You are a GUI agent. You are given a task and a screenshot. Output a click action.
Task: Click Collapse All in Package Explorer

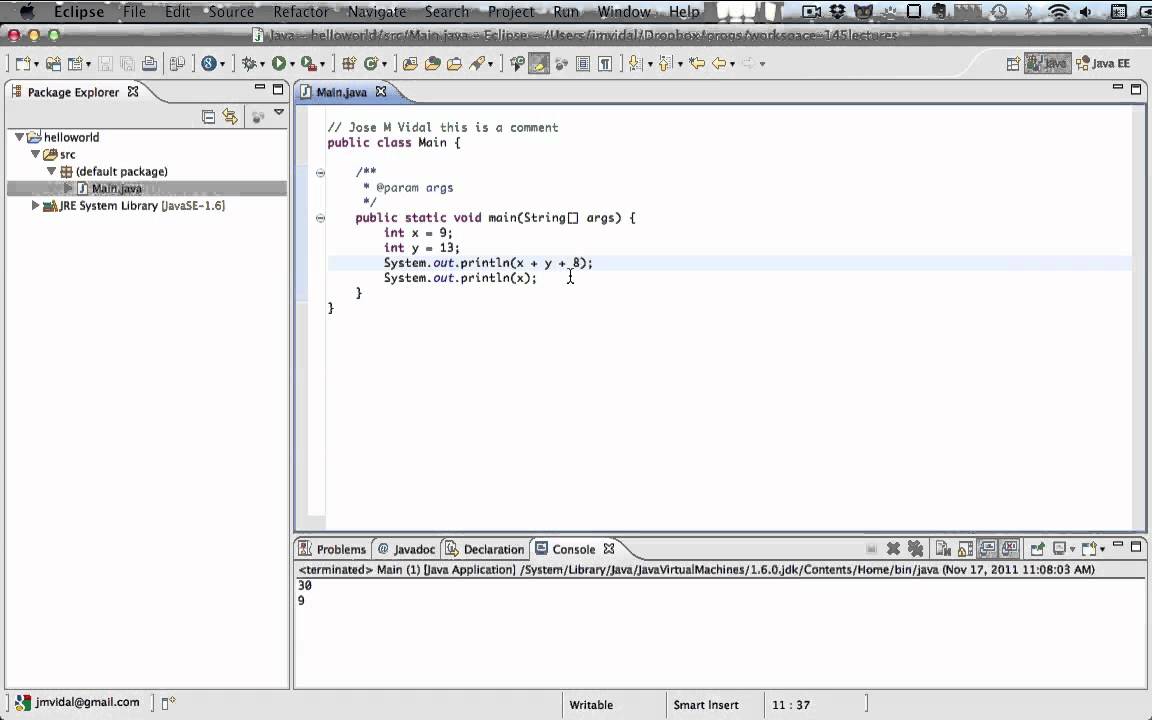coord(208,117)
